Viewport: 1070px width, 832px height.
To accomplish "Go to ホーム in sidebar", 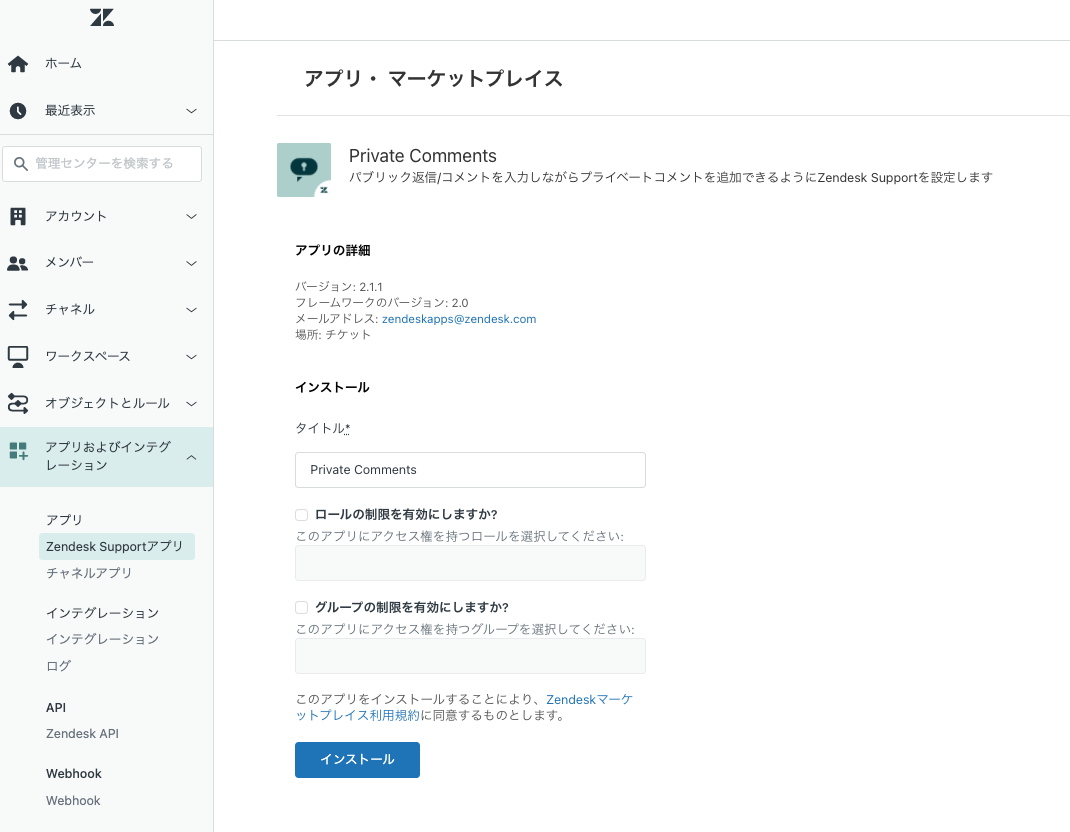I will coord(63,63).
